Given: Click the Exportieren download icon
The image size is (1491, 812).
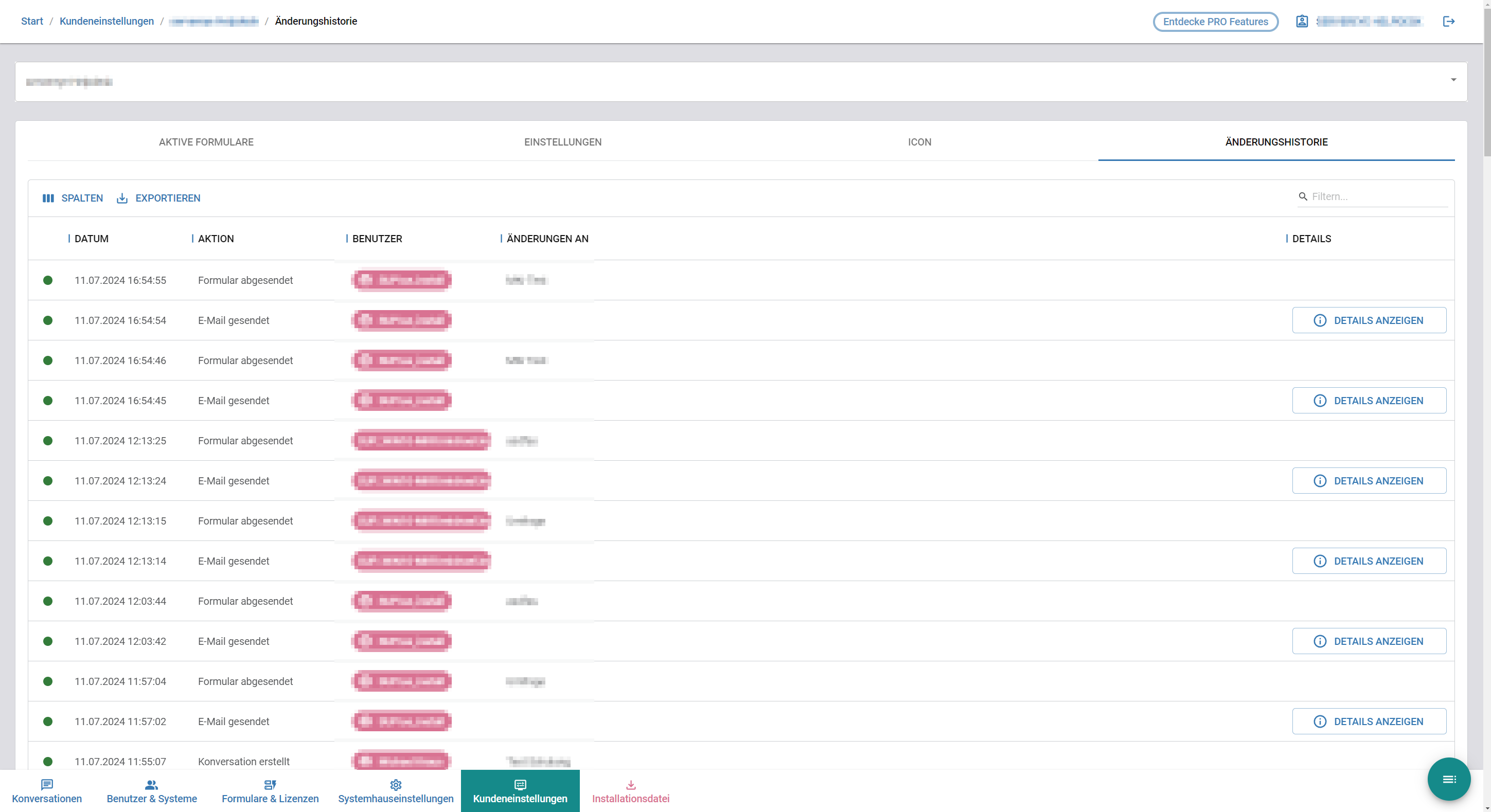Looking at the screenshot, I should click(x=122, y=199).
